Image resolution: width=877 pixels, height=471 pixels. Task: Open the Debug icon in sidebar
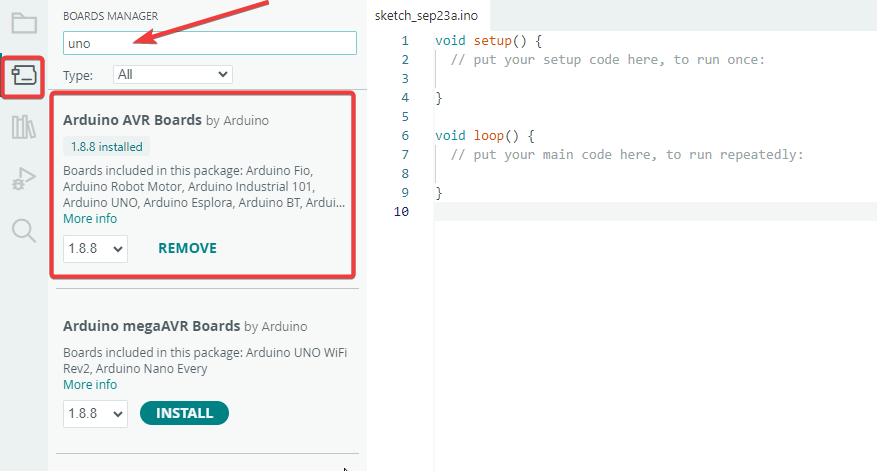click(23, 178)
